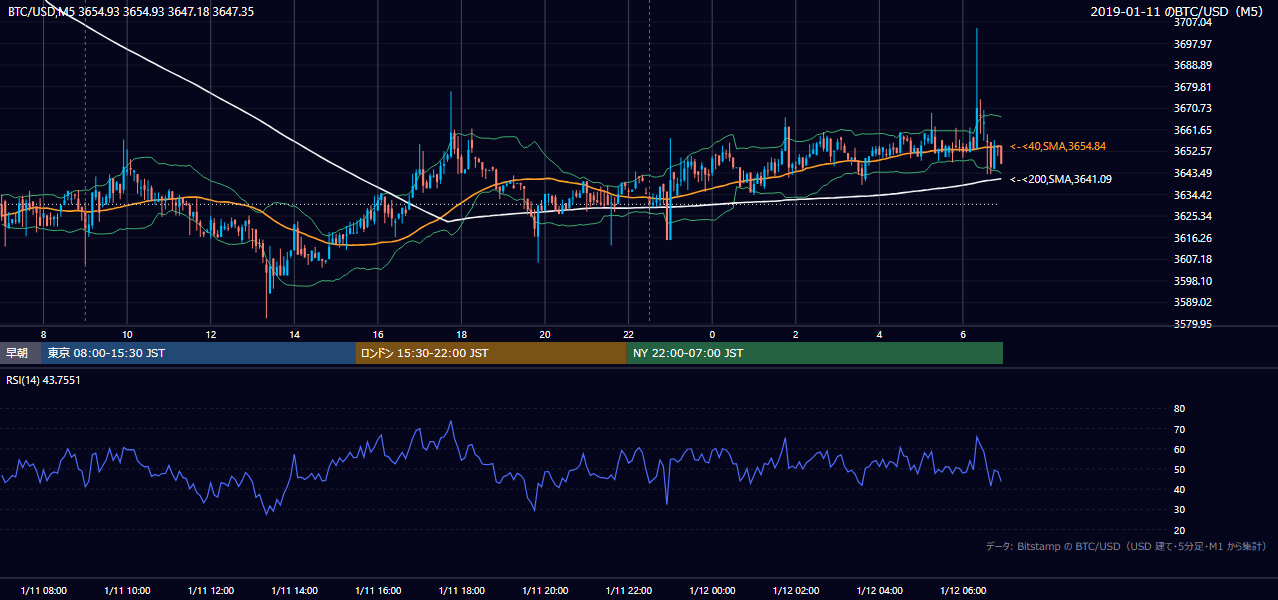The height and width of the screenshot is (600, 1278).
Task: Click the 1/11 20:00 time label
Action: (544, 591)
